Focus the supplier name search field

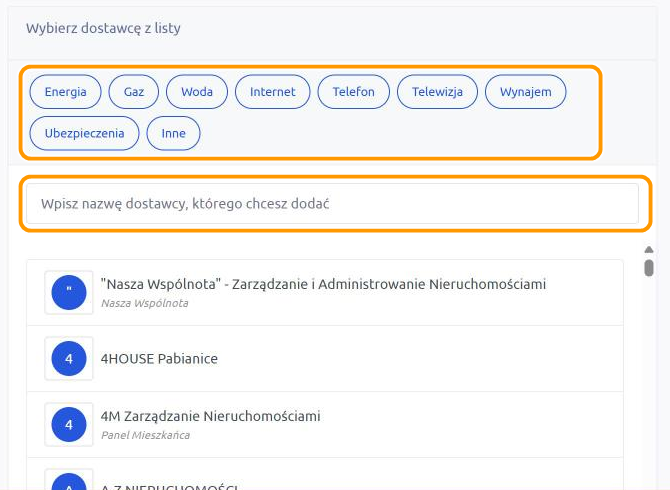pyautogui.click(x=332, y=204)
